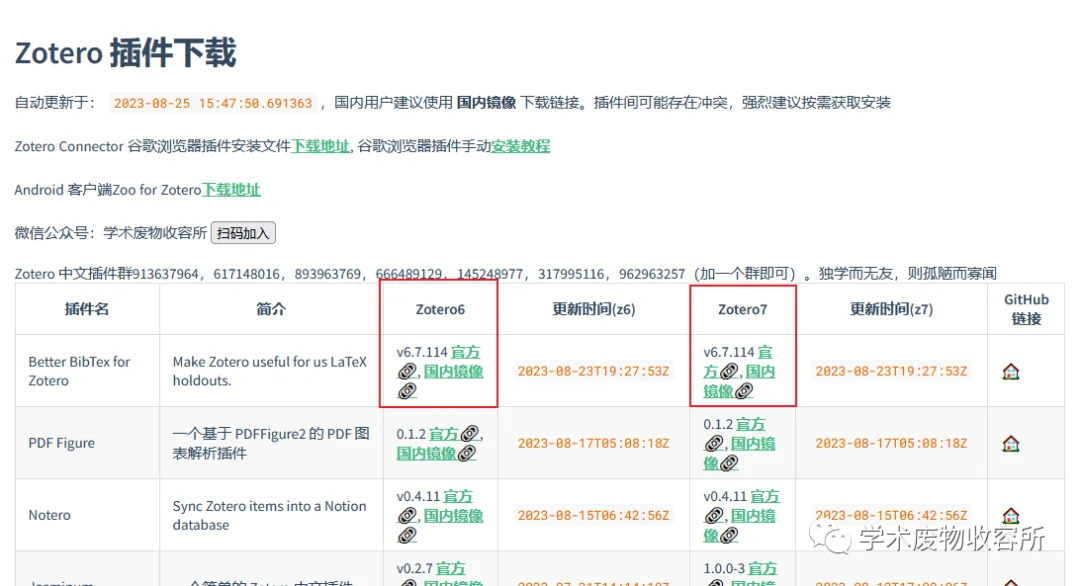This screenshot has width=1080, height=586.
Task: Click the Zotero7 column header
Action: 742,309
